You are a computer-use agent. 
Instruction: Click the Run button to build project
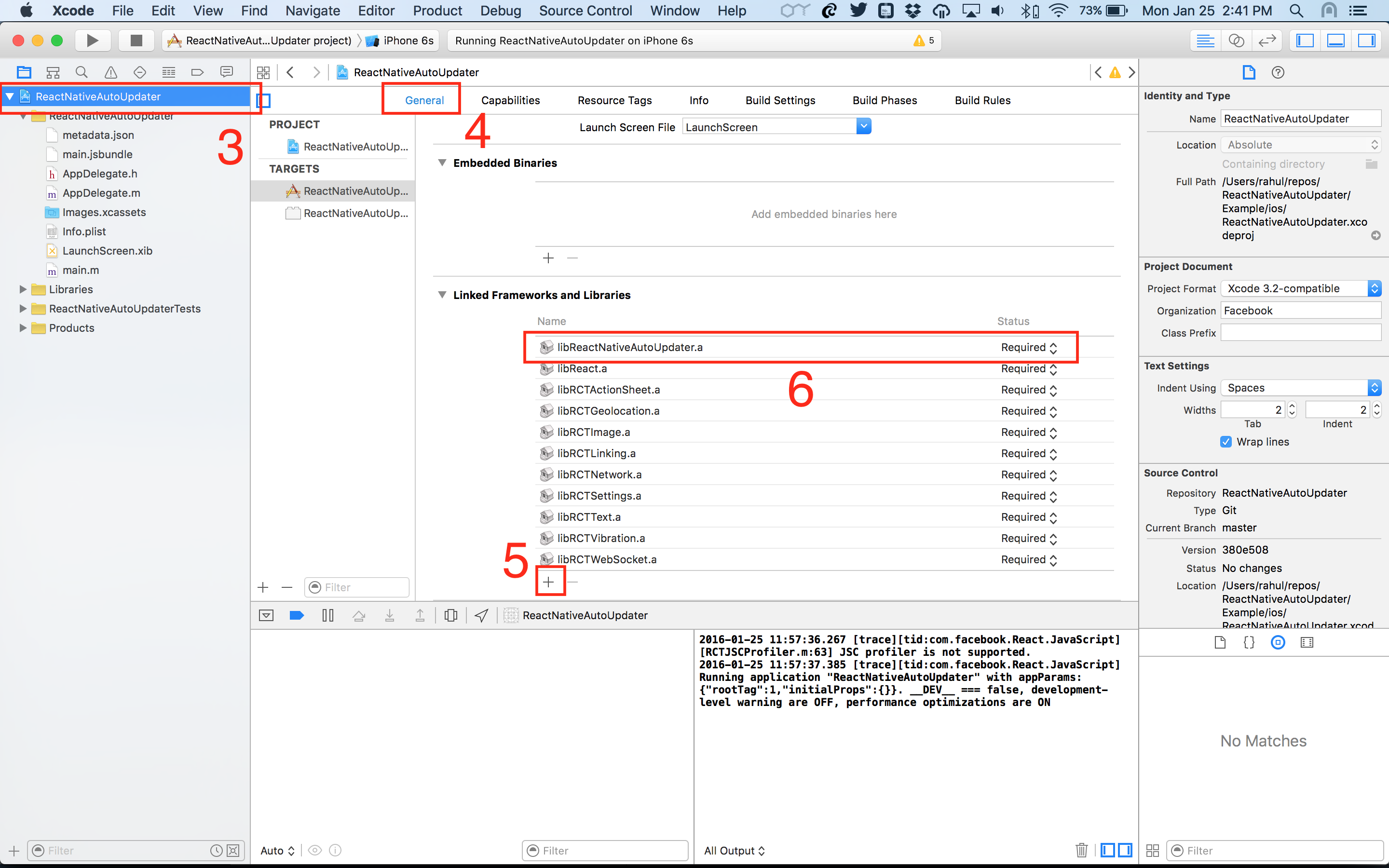point(90,40)
